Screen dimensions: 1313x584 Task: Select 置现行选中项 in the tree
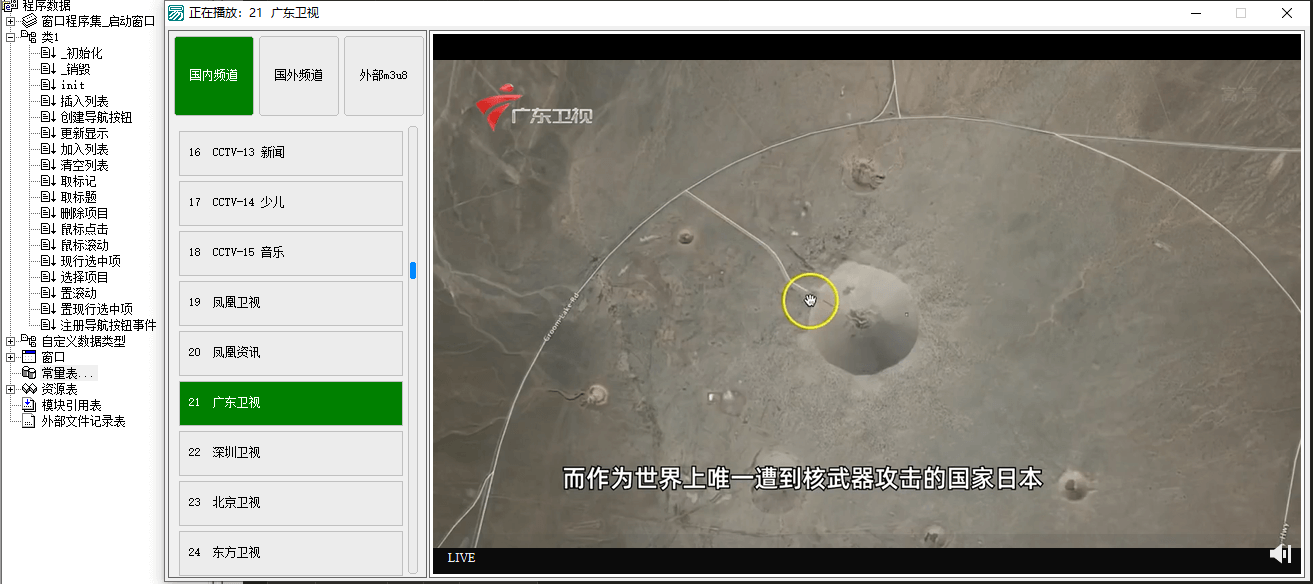pyautogui.click(x=96, y=309)
